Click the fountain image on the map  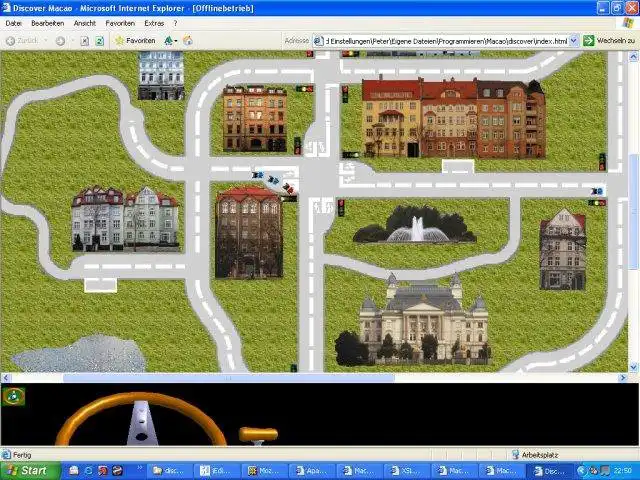(x=415, y=225)
